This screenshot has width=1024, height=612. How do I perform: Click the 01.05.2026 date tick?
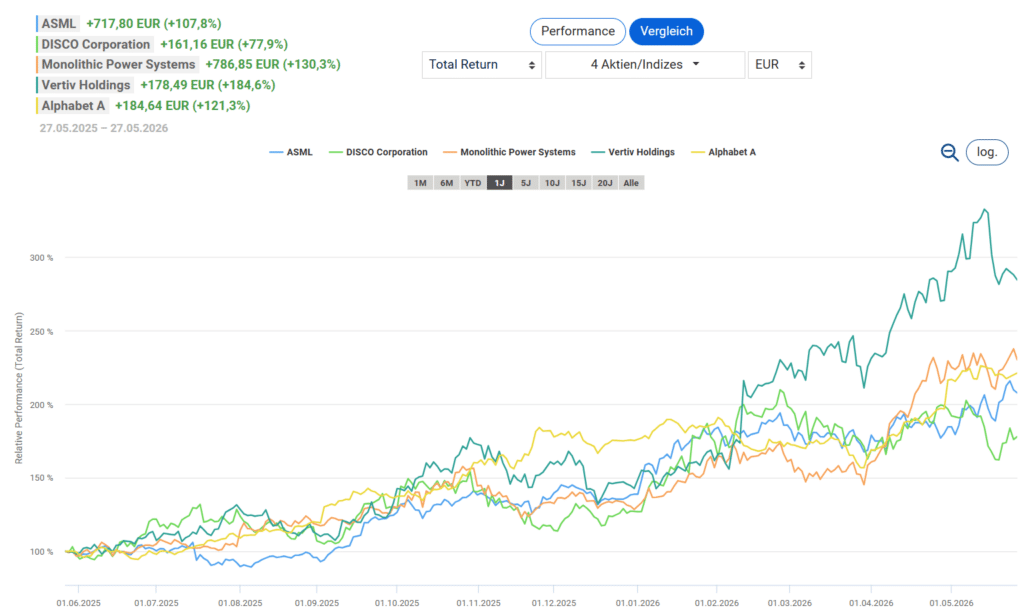pyautogui.click(x=952, y=603)
